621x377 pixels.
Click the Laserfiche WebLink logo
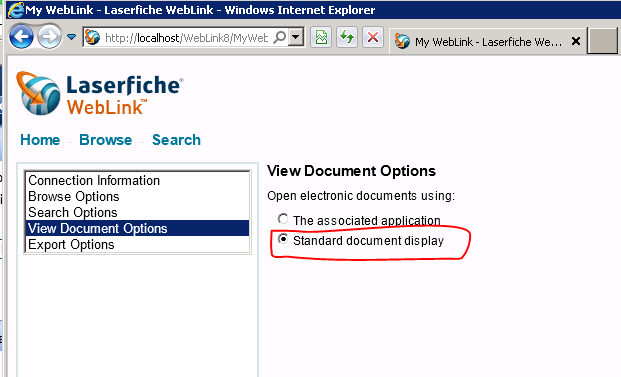pyautogui.click(x=100, y=93)
